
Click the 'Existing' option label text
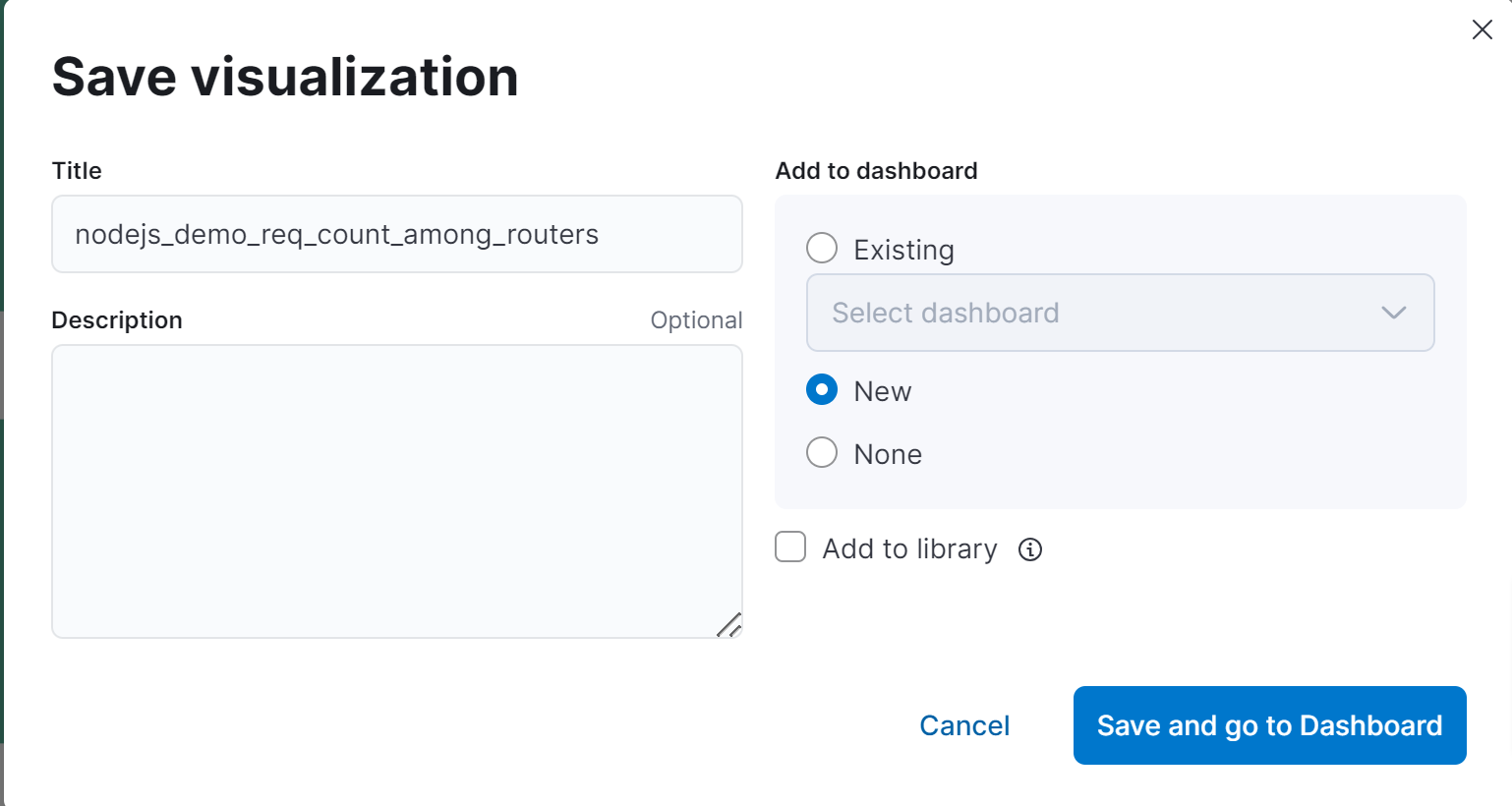click(903, 250)
